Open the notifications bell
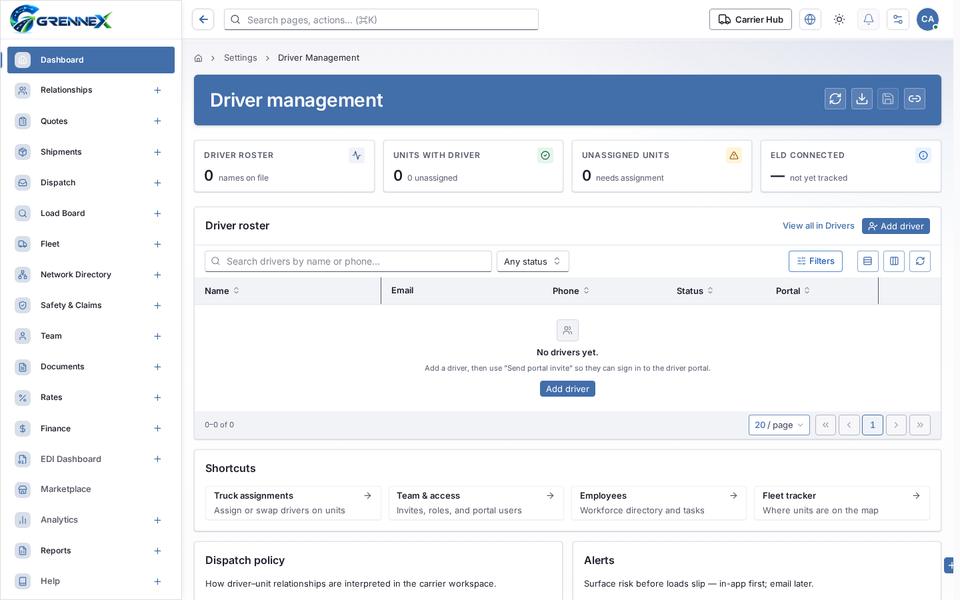Image resolution: width=960 pixels, height=600 pixels. pos(868,20)
